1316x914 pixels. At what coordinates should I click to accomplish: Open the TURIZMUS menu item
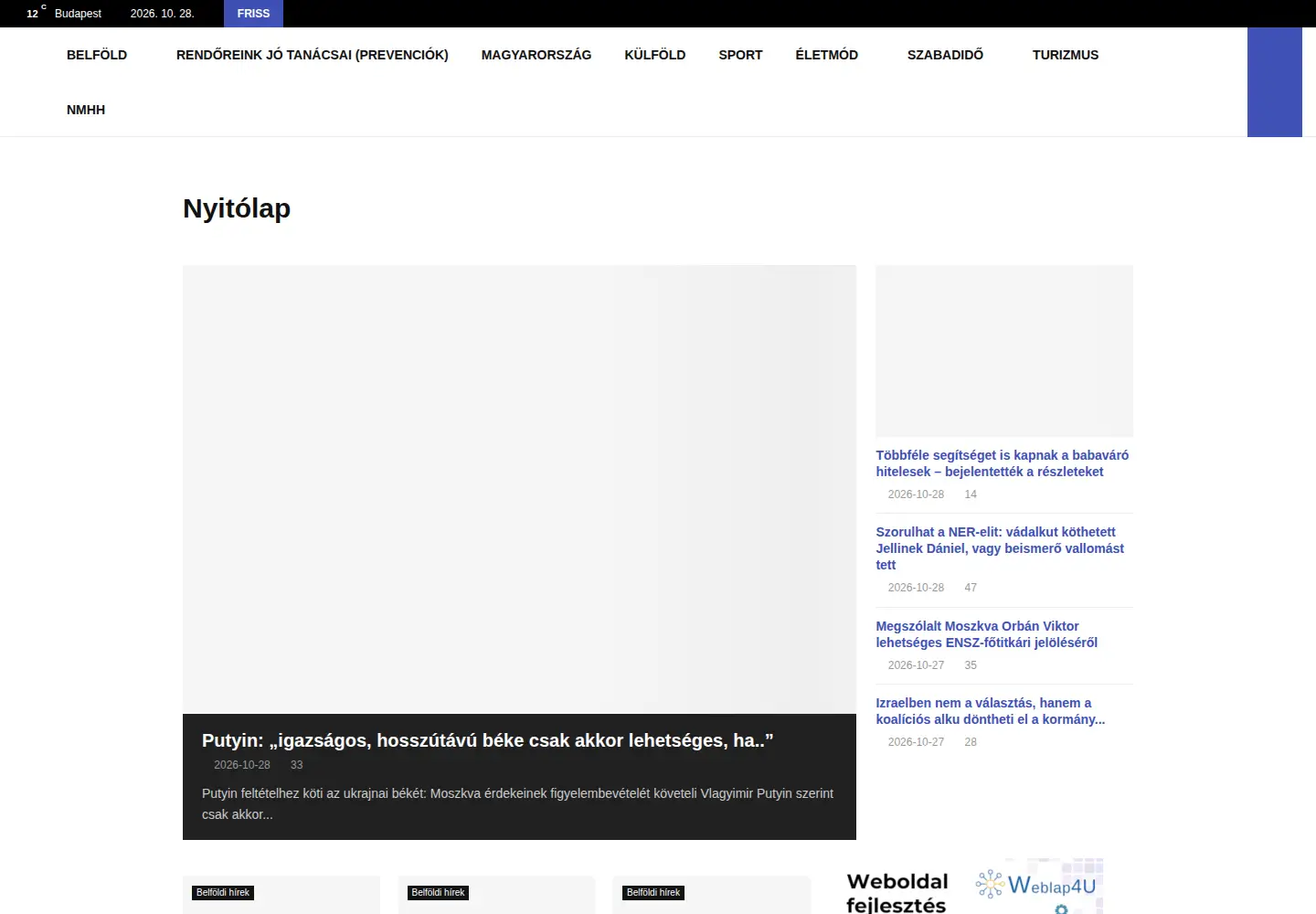(x=1066, y=55)
